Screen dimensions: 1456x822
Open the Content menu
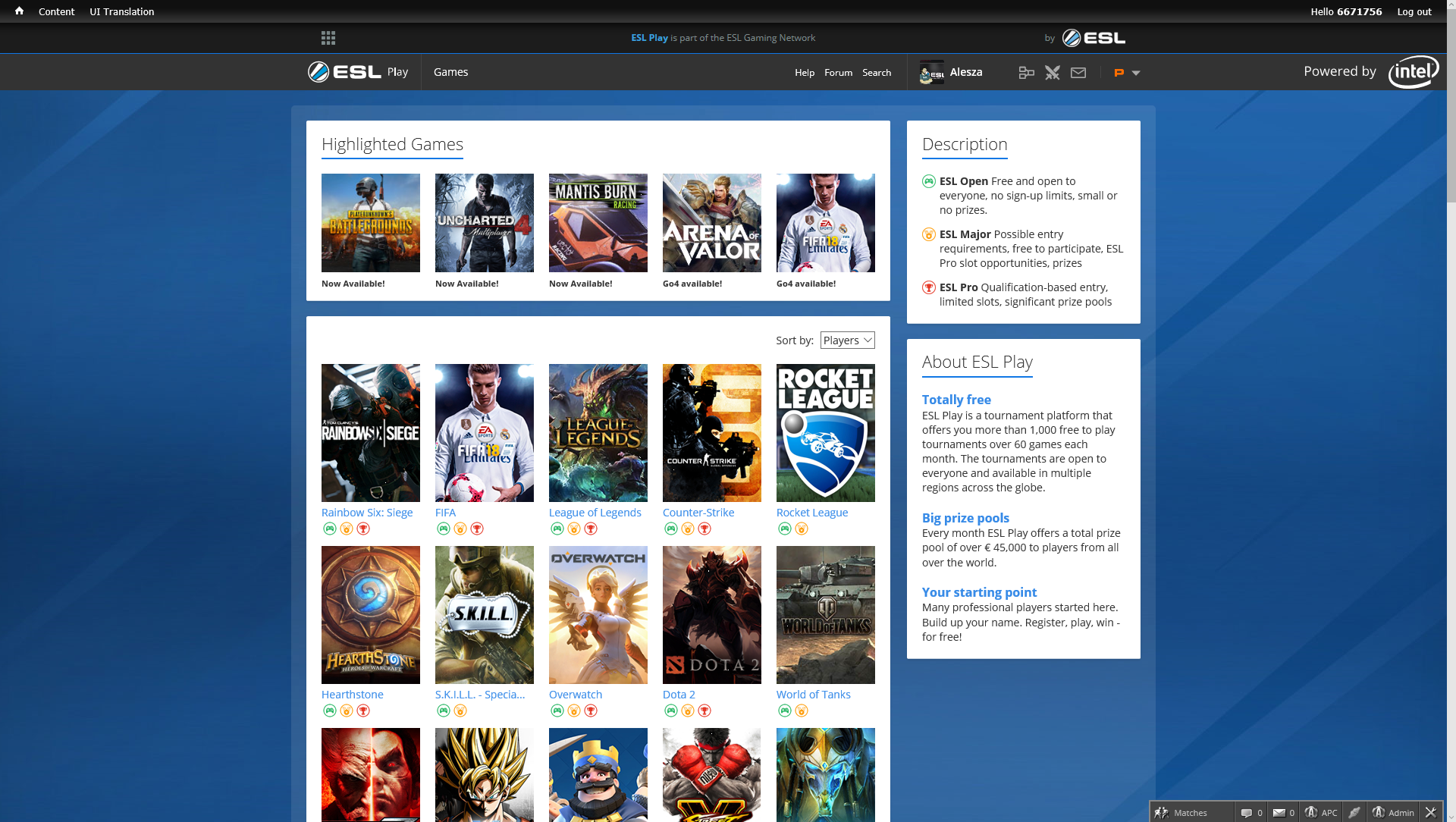point(57,11)
